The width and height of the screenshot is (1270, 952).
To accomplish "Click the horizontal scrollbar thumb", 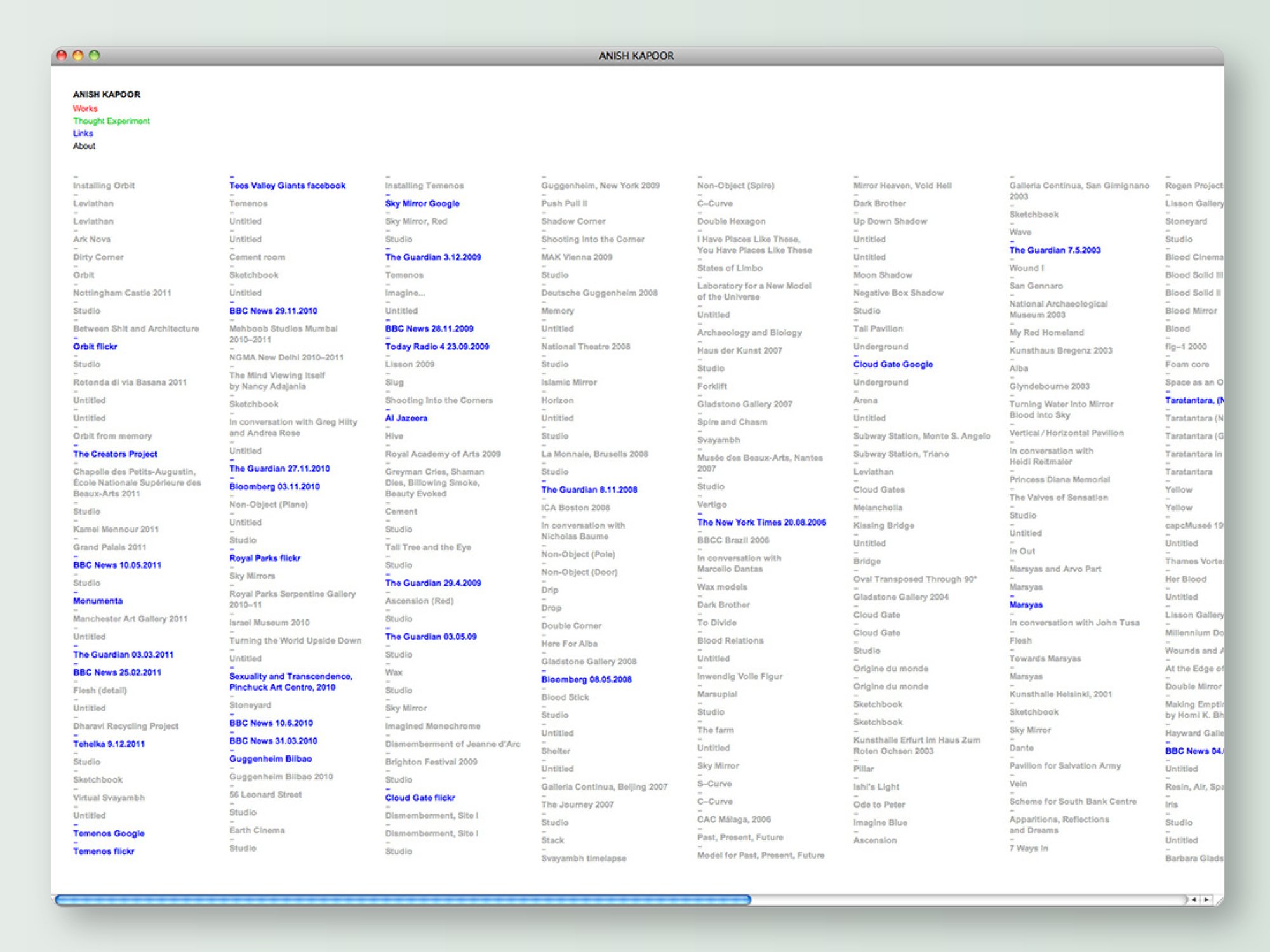I will [x=403, y=899].
